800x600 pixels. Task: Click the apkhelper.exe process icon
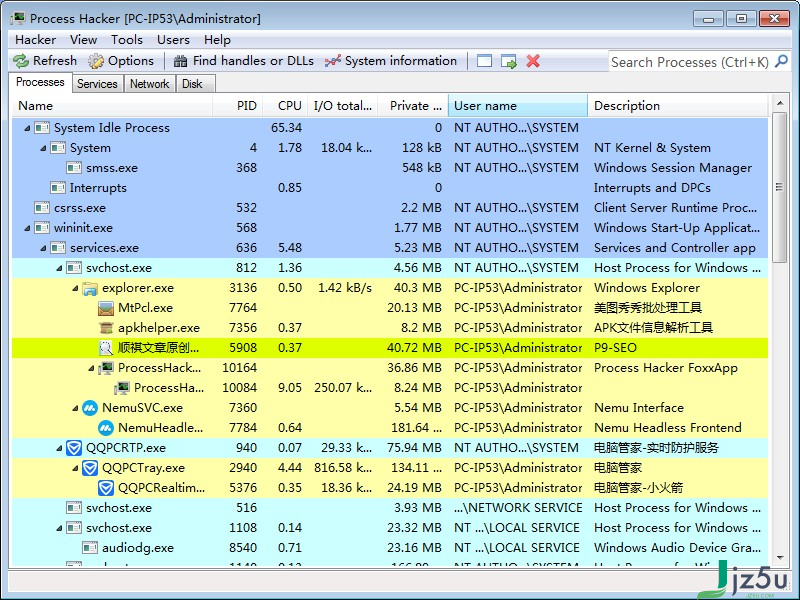click(106, 328)
